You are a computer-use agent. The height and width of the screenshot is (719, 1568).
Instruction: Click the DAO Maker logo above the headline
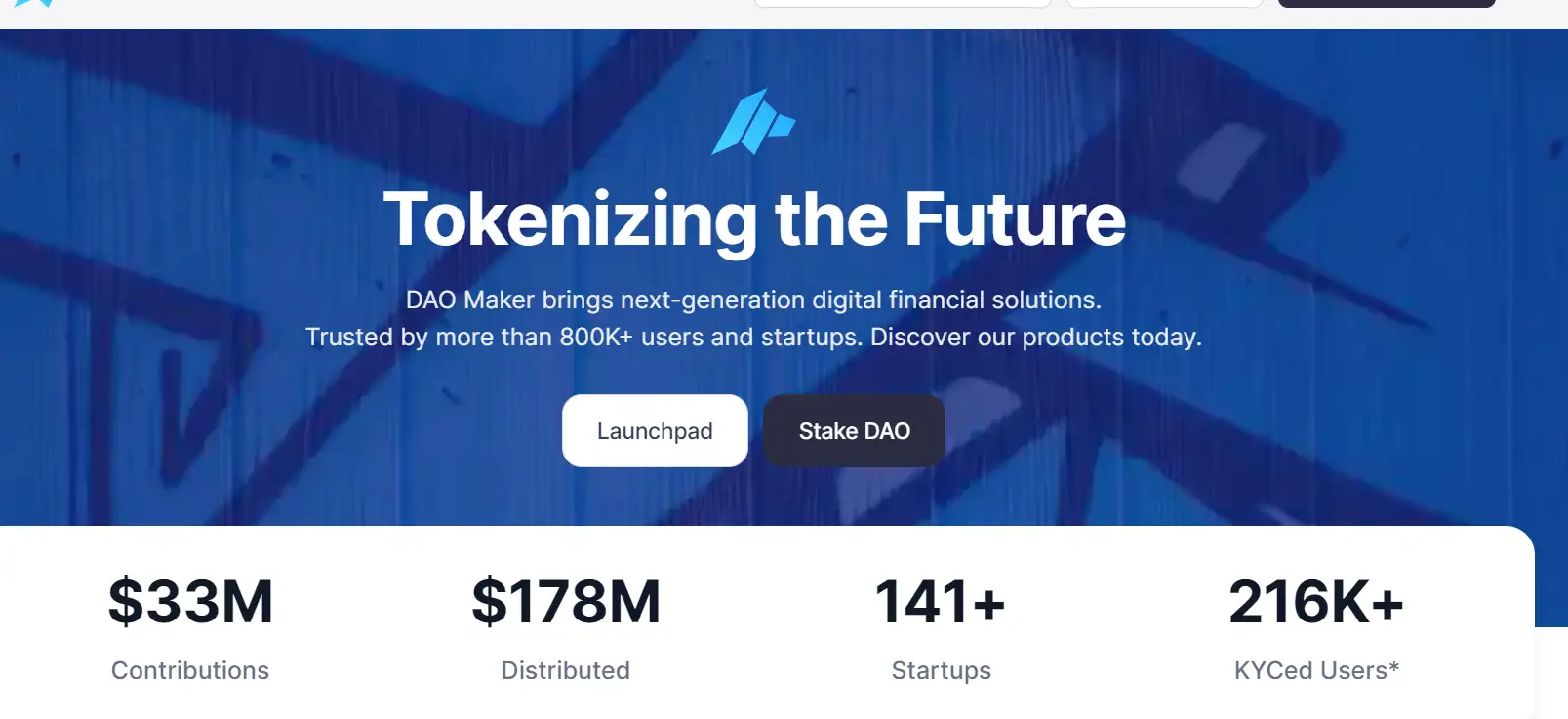pyautogui.click(x=753, y=122)
